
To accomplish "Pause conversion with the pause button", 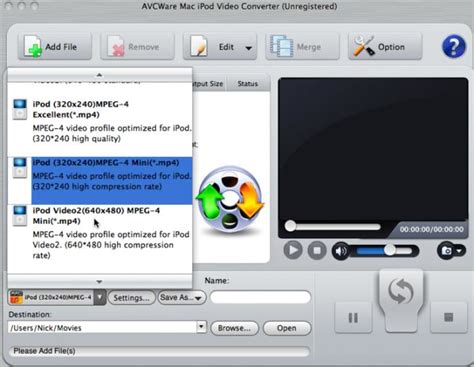I will tap(353, 317).
